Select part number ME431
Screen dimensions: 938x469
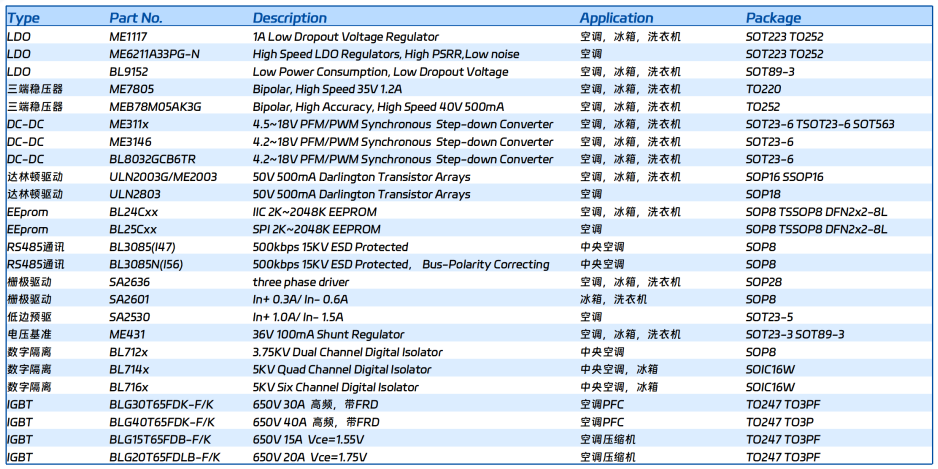[x=127, y=335]
